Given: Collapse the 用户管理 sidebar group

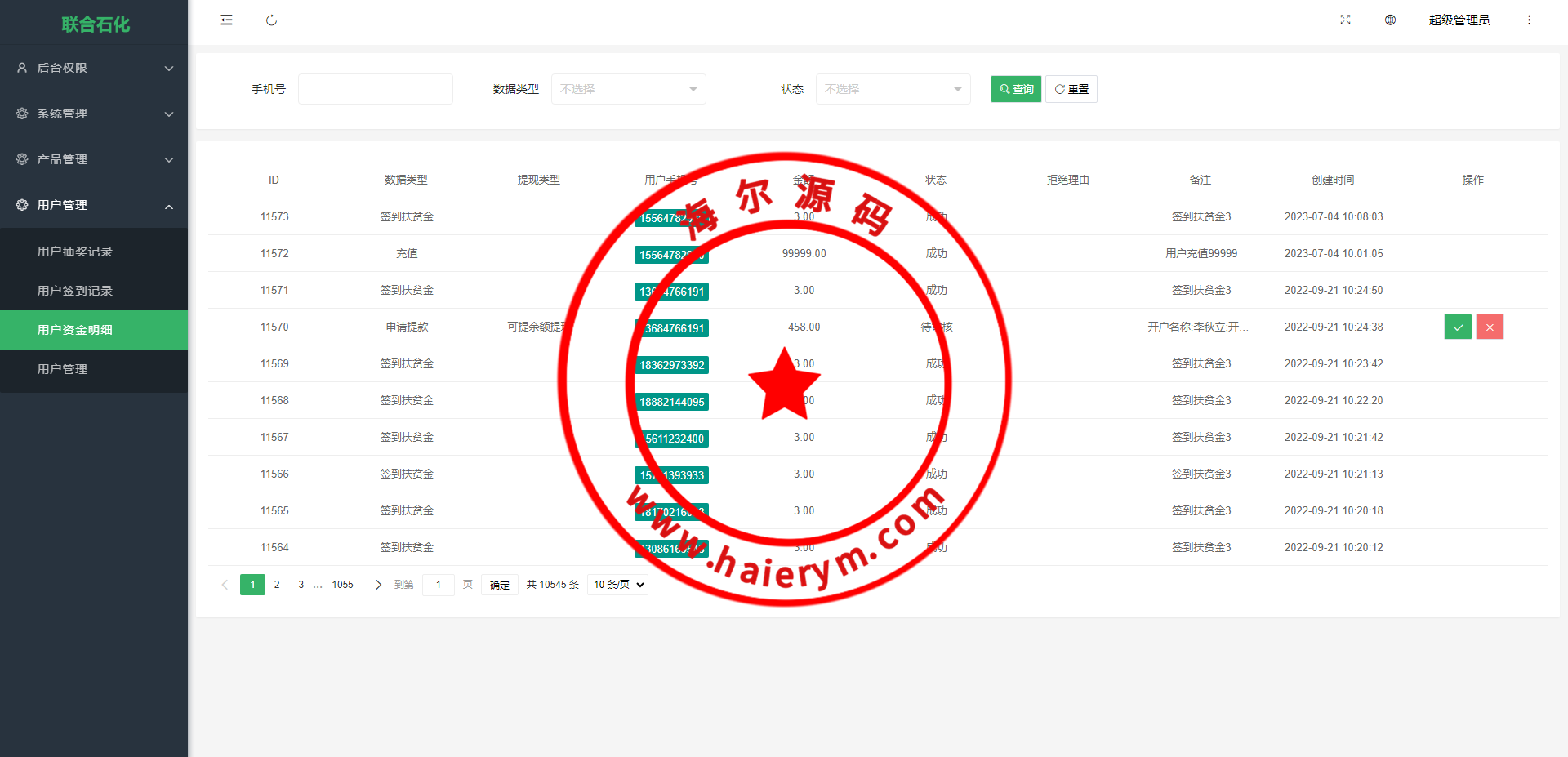Looking at the screenshot, I should click(x=94, y=205).
